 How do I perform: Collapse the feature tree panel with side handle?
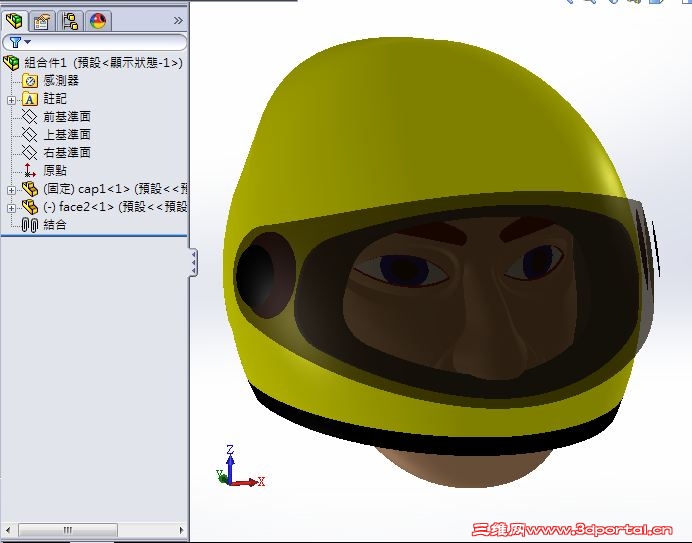[193, 263]
